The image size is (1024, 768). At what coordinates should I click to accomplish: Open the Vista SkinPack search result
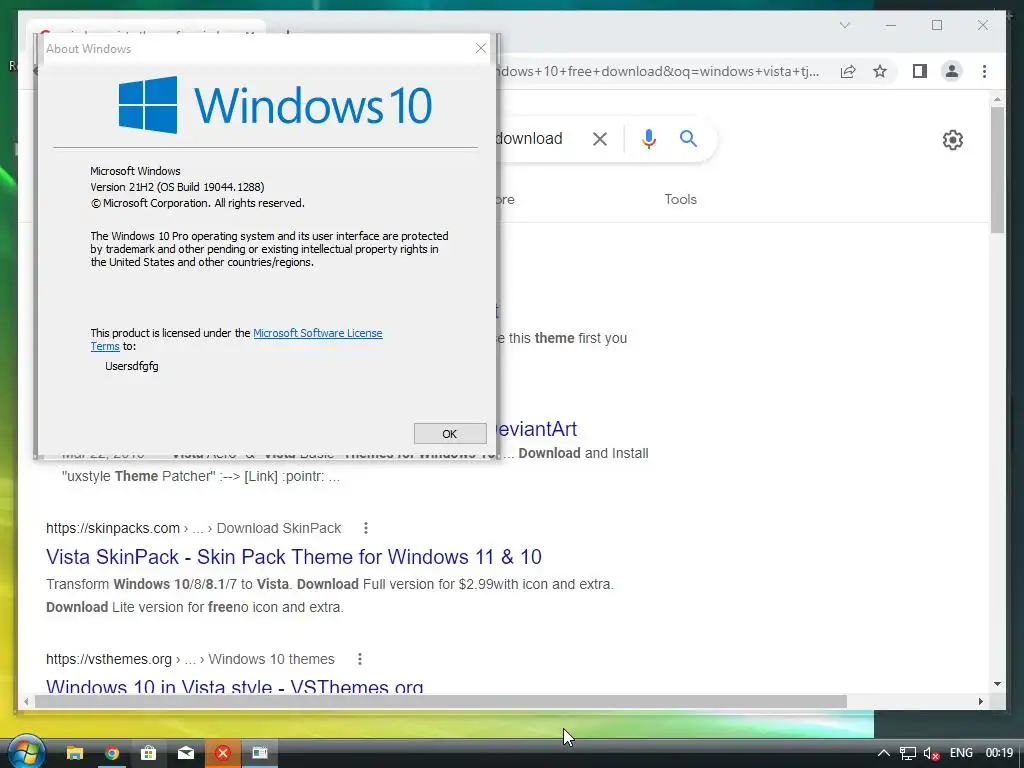(294, 556)
